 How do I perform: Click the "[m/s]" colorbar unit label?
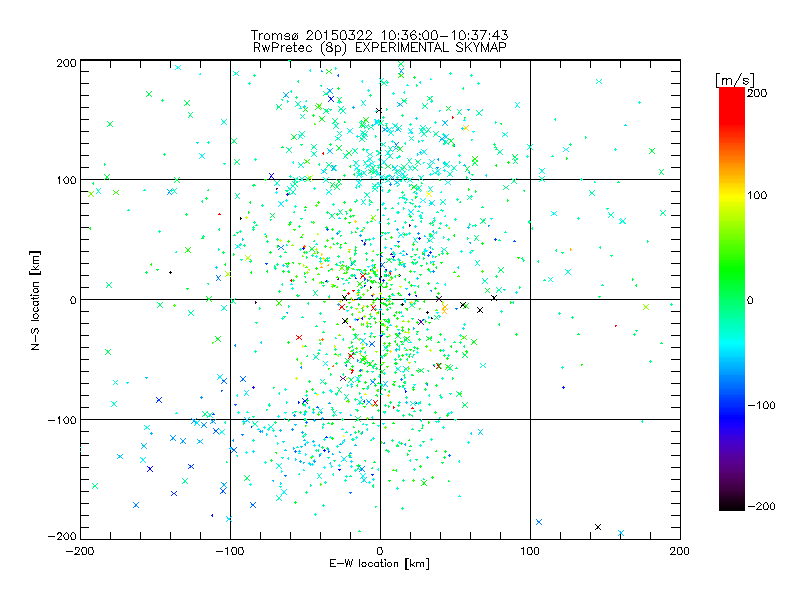pos(735,80)
